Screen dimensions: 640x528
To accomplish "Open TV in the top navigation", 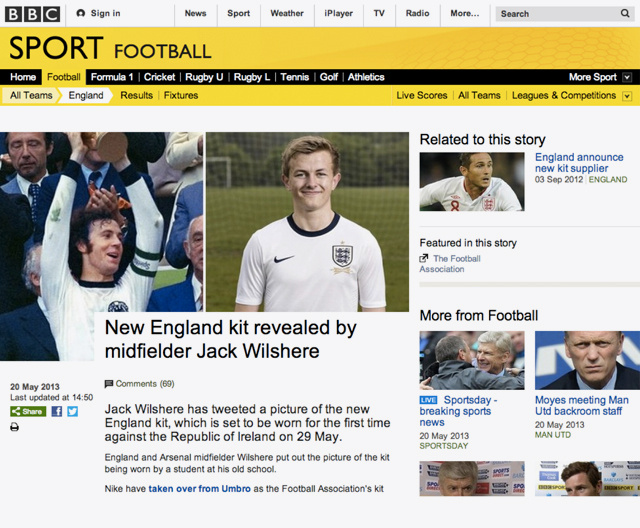I will [379, 13].
